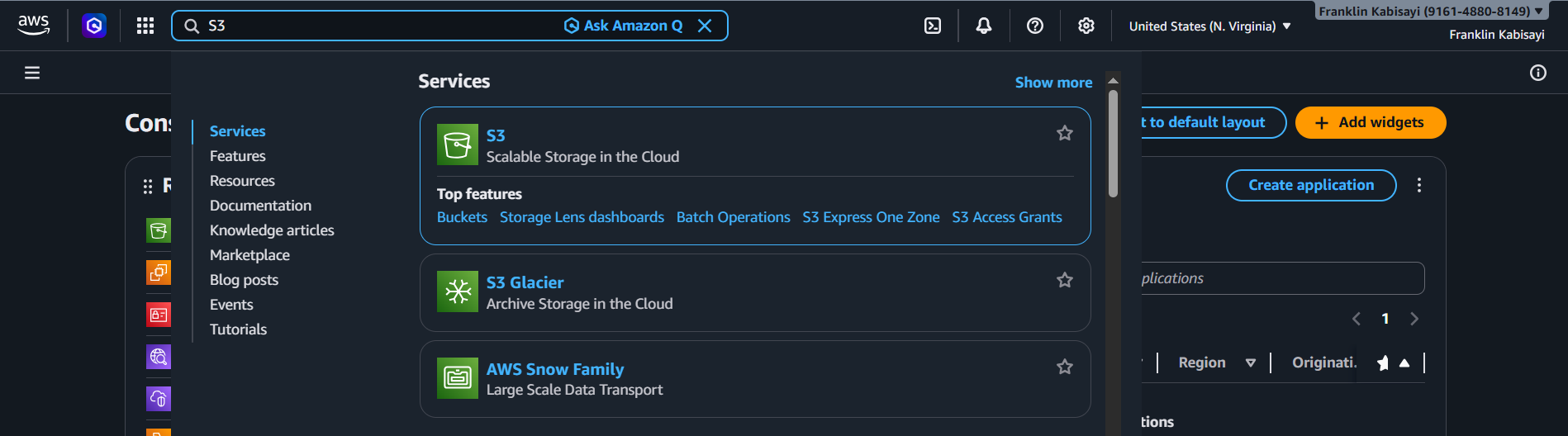
Task: Clear the search with the X icon
Action: pyautogui.click(x=705, y=26)
